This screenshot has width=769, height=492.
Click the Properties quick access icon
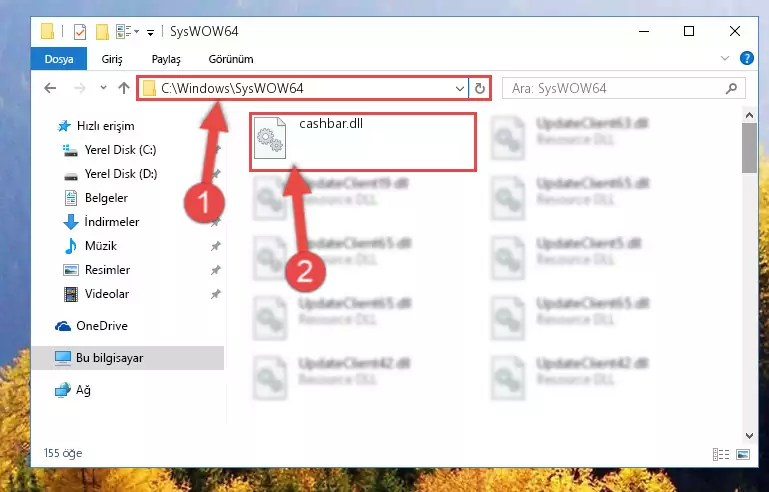coord(79,31)
